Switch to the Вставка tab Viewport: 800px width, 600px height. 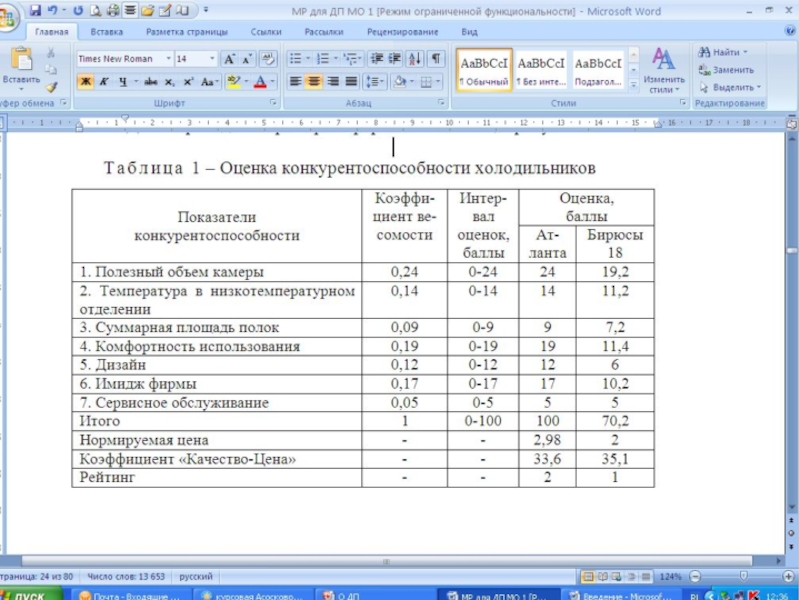point(107,32)
